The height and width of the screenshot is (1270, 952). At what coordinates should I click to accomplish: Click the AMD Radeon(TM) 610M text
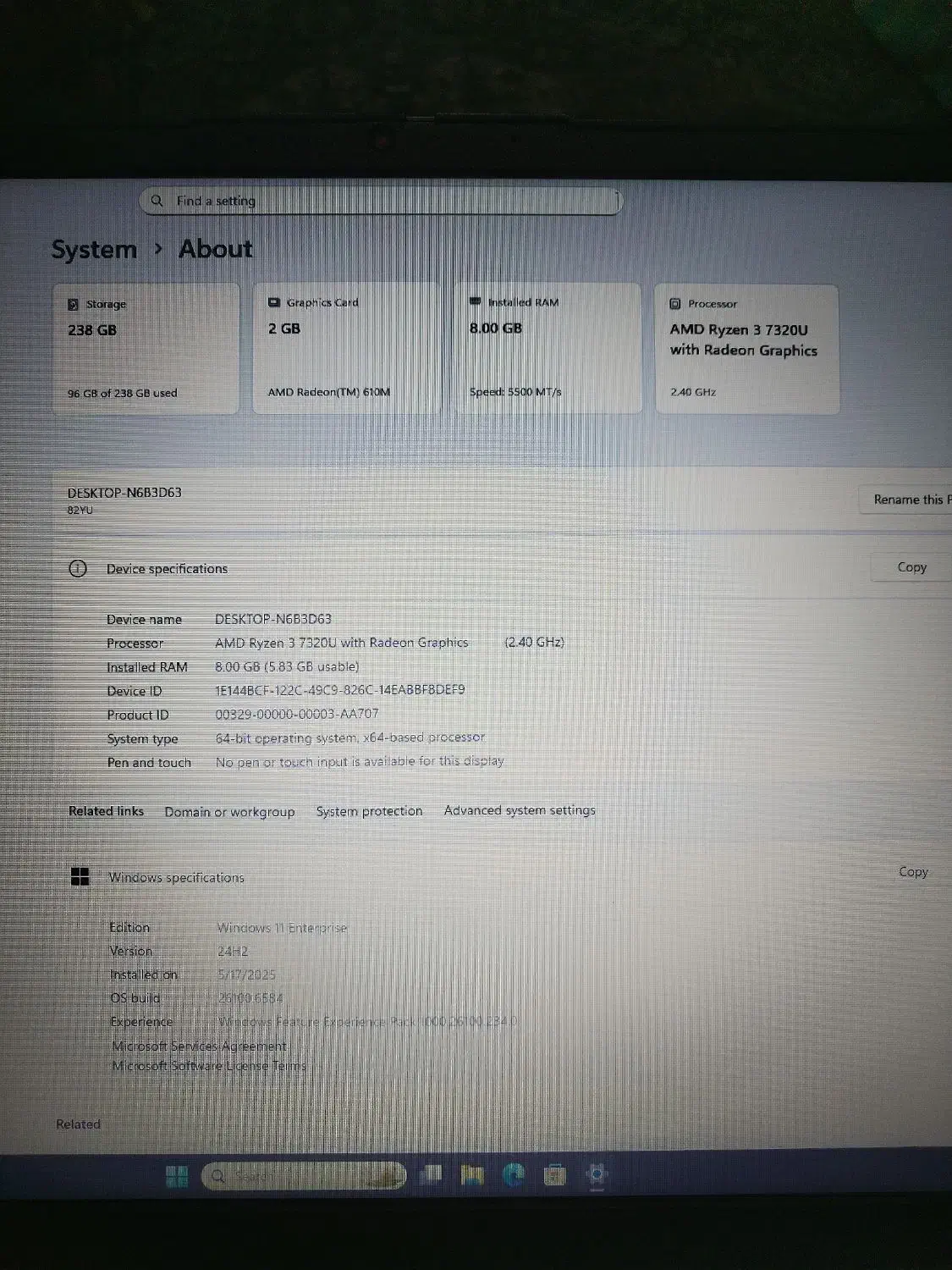coord(329,392)
